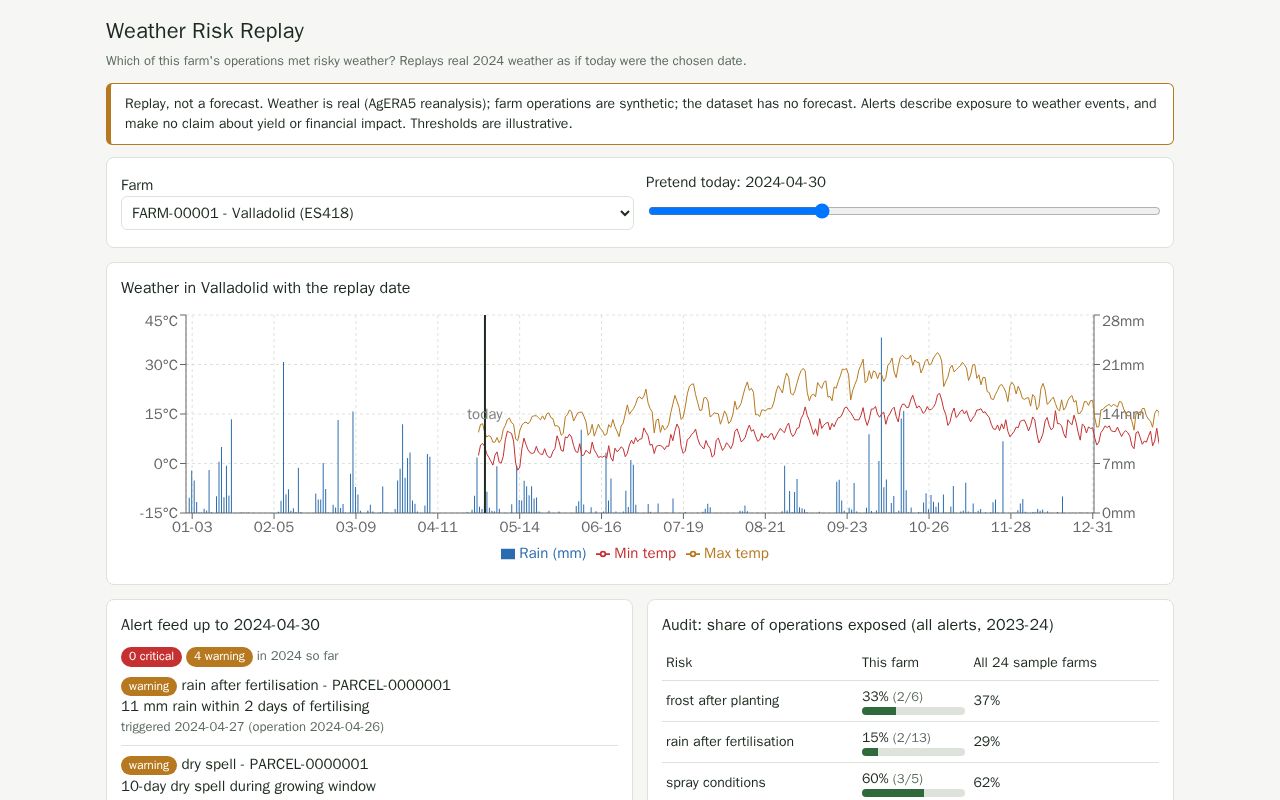Click the 'in 2024 so far' text
Screen dimensions: 1280x800
click(x=298, y=656)
